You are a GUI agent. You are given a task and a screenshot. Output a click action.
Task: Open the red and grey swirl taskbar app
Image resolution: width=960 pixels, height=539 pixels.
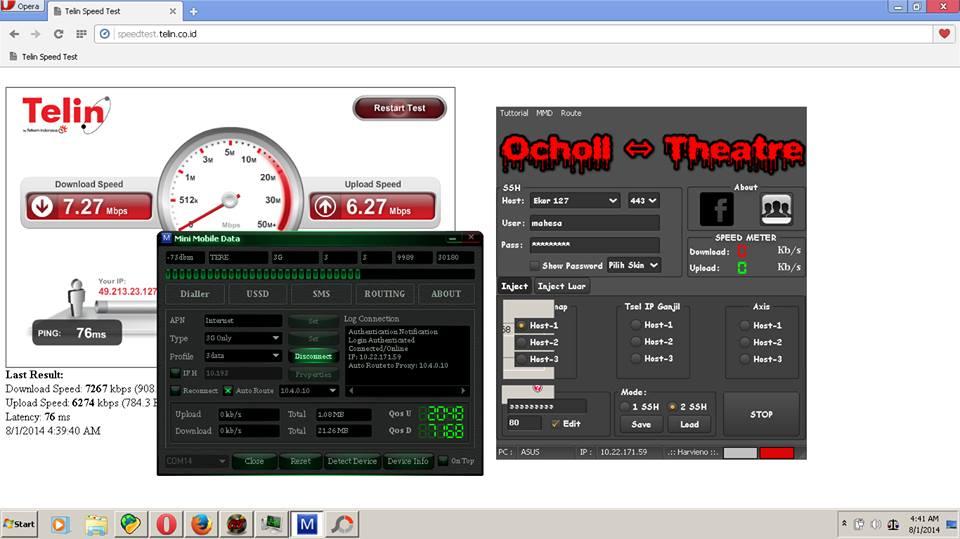click(x=342, y=524)
